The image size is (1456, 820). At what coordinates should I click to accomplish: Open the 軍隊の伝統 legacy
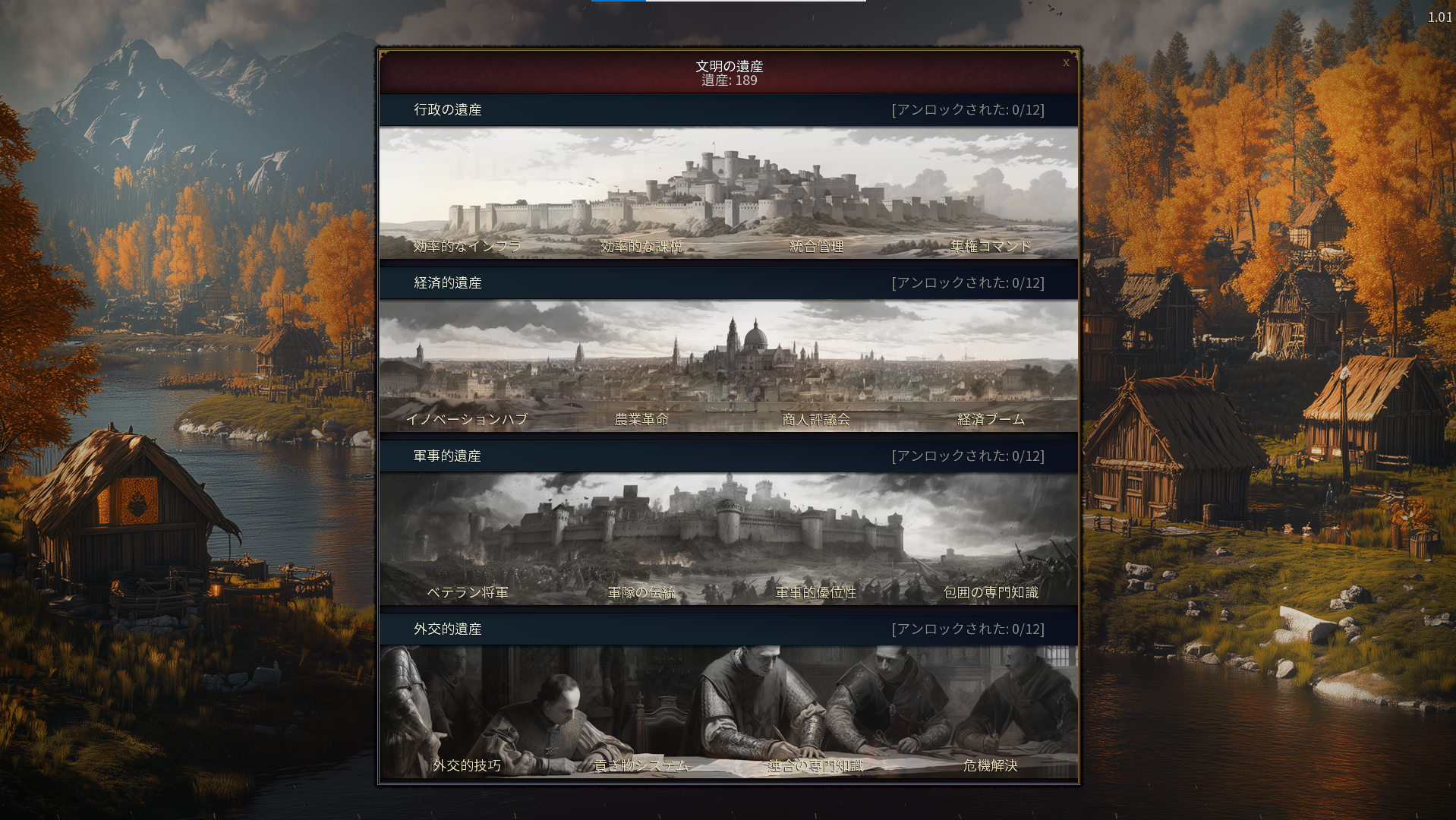[641, 592]
